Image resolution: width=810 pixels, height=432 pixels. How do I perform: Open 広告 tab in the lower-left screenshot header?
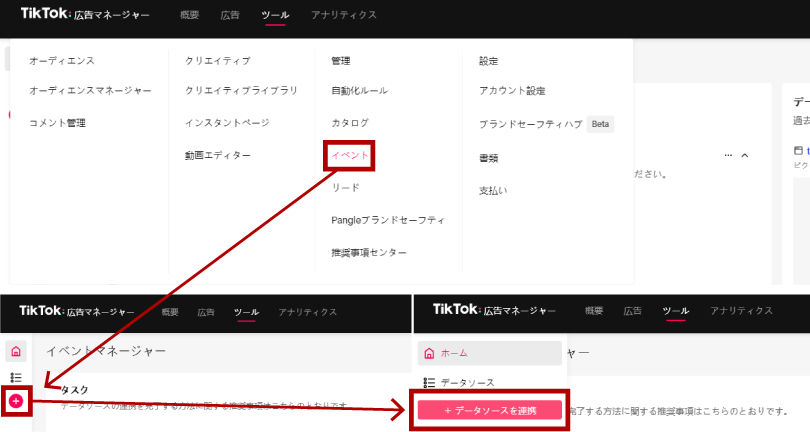[206, 312]
